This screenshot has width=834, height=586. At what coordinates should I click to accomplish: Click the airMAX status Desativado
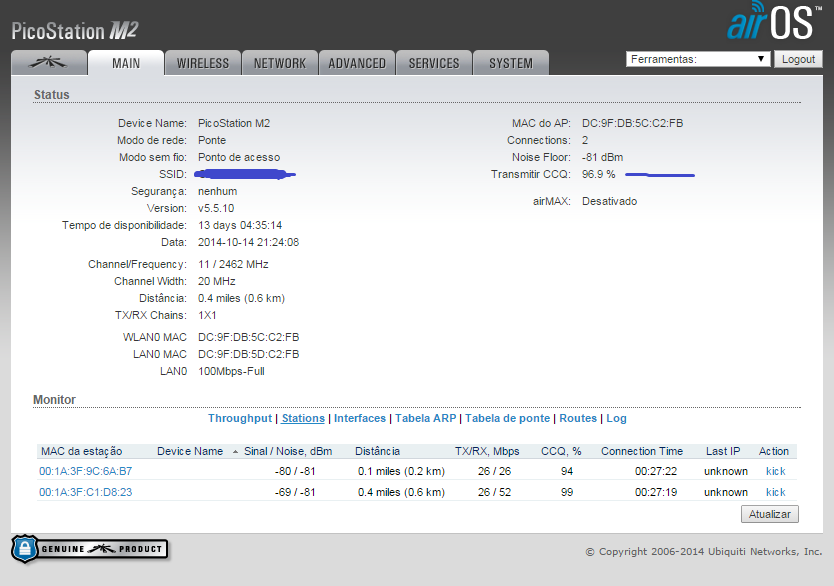610,202
